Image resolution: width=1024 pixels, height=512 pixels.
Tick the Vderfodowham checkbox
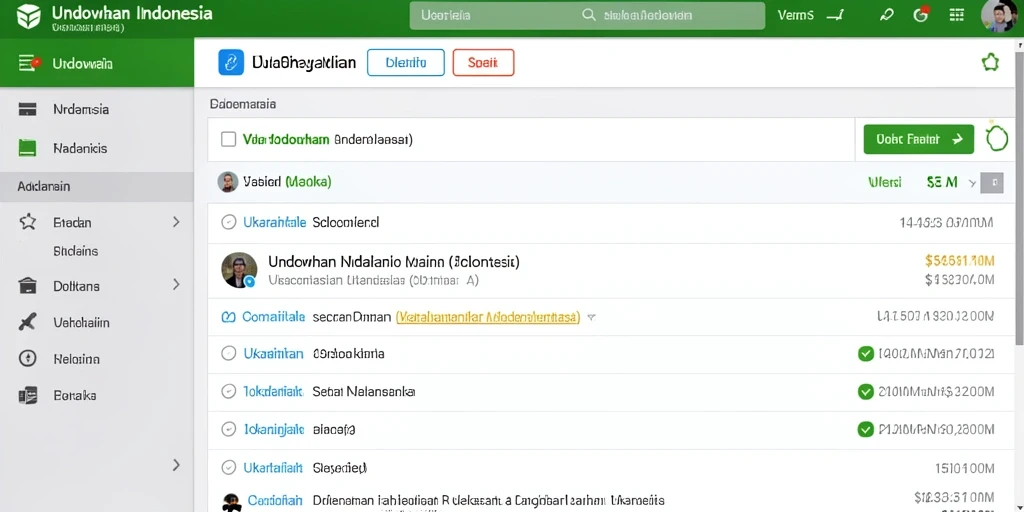tap(229, 139)
